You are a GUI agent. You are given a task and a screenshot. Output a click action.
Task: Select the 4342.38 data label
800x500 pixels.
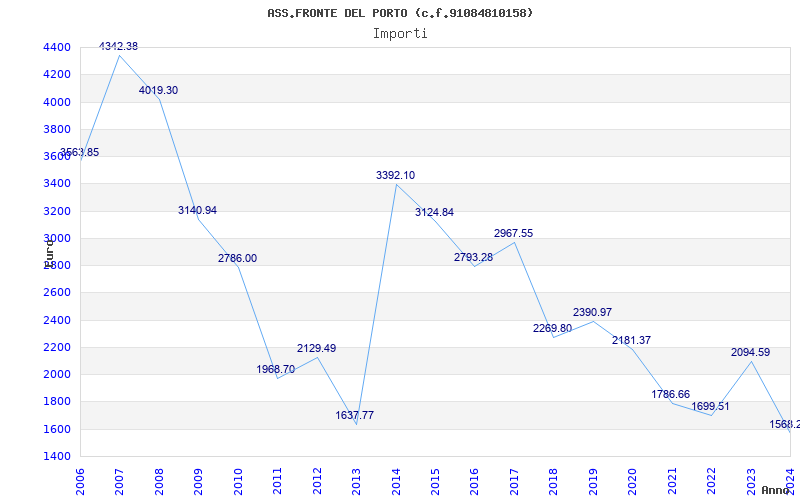[x=118, y=46]
